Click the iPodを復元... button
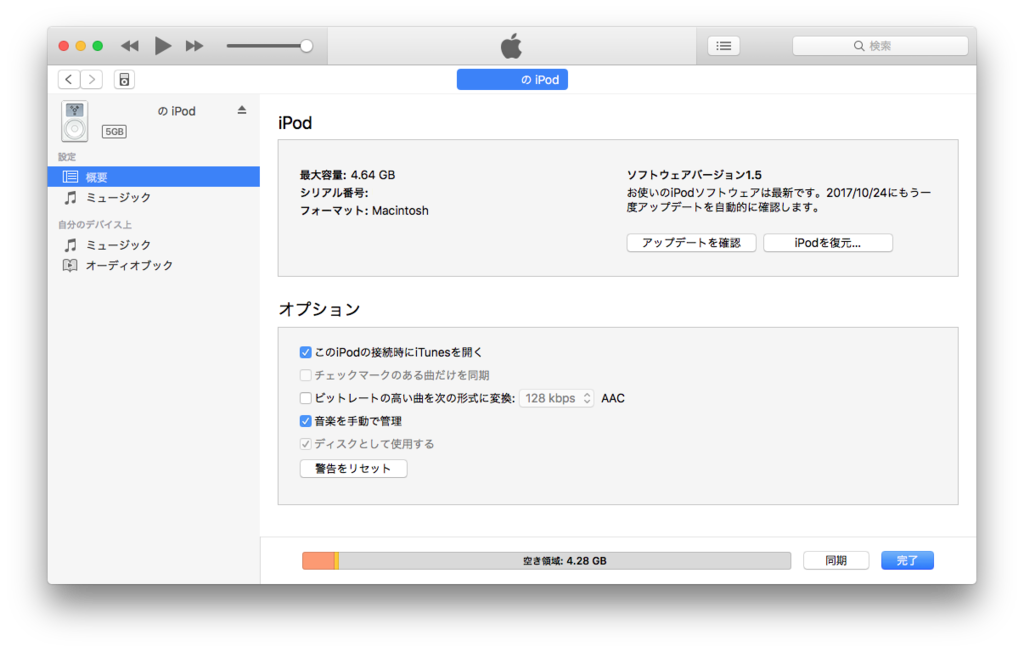1024x652 pixels. 827,243
